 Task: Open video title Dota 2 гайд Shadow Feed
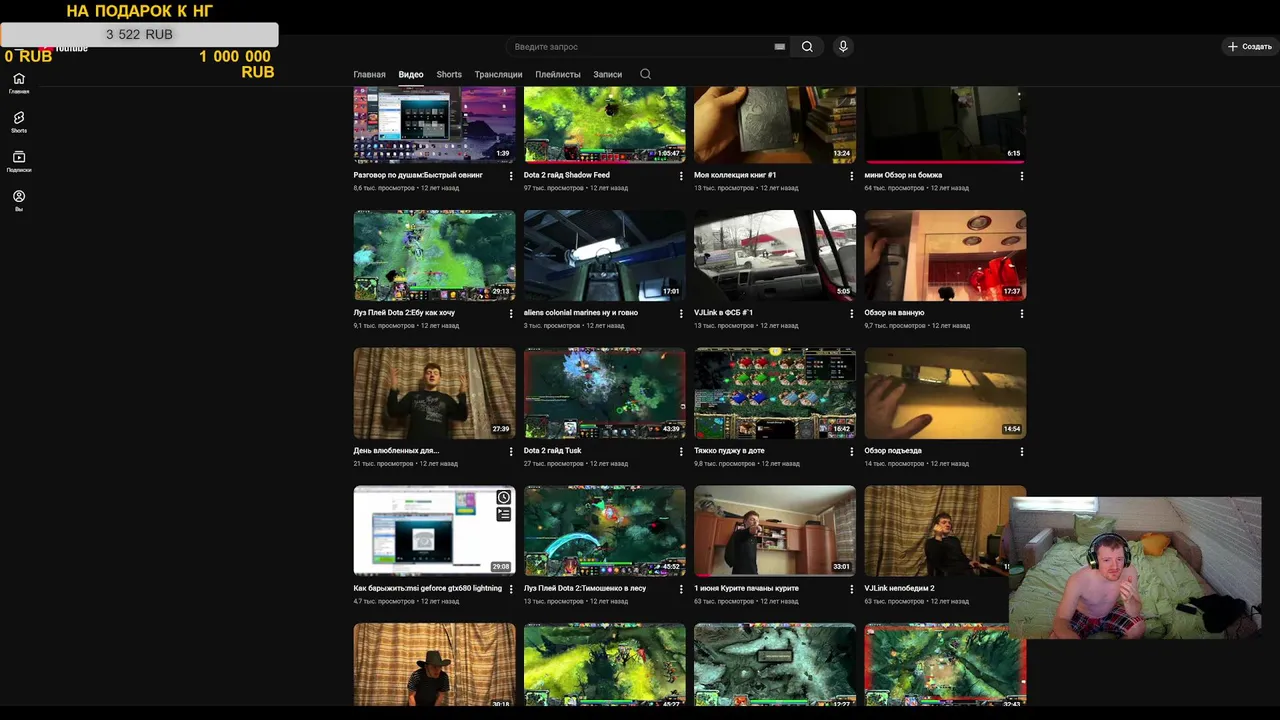[x=566, y=175]
